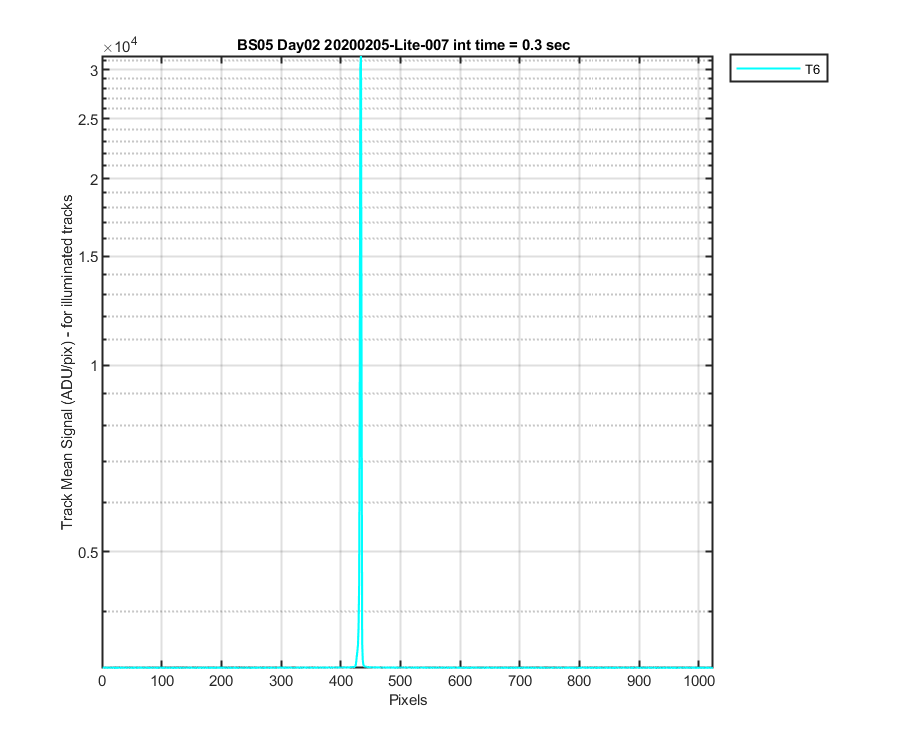Click x-axis tick label 800
The image size is (900, 750).
tap(579, 681)
